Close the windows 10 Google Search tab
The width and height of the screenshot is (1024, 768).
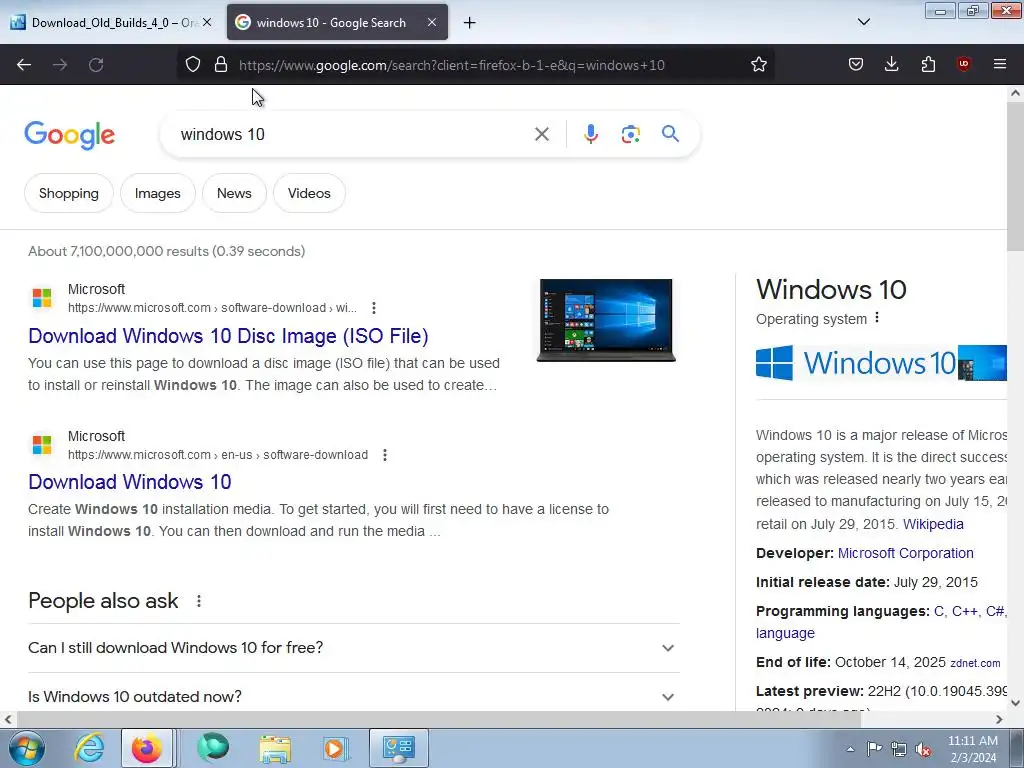click(432, 22)
